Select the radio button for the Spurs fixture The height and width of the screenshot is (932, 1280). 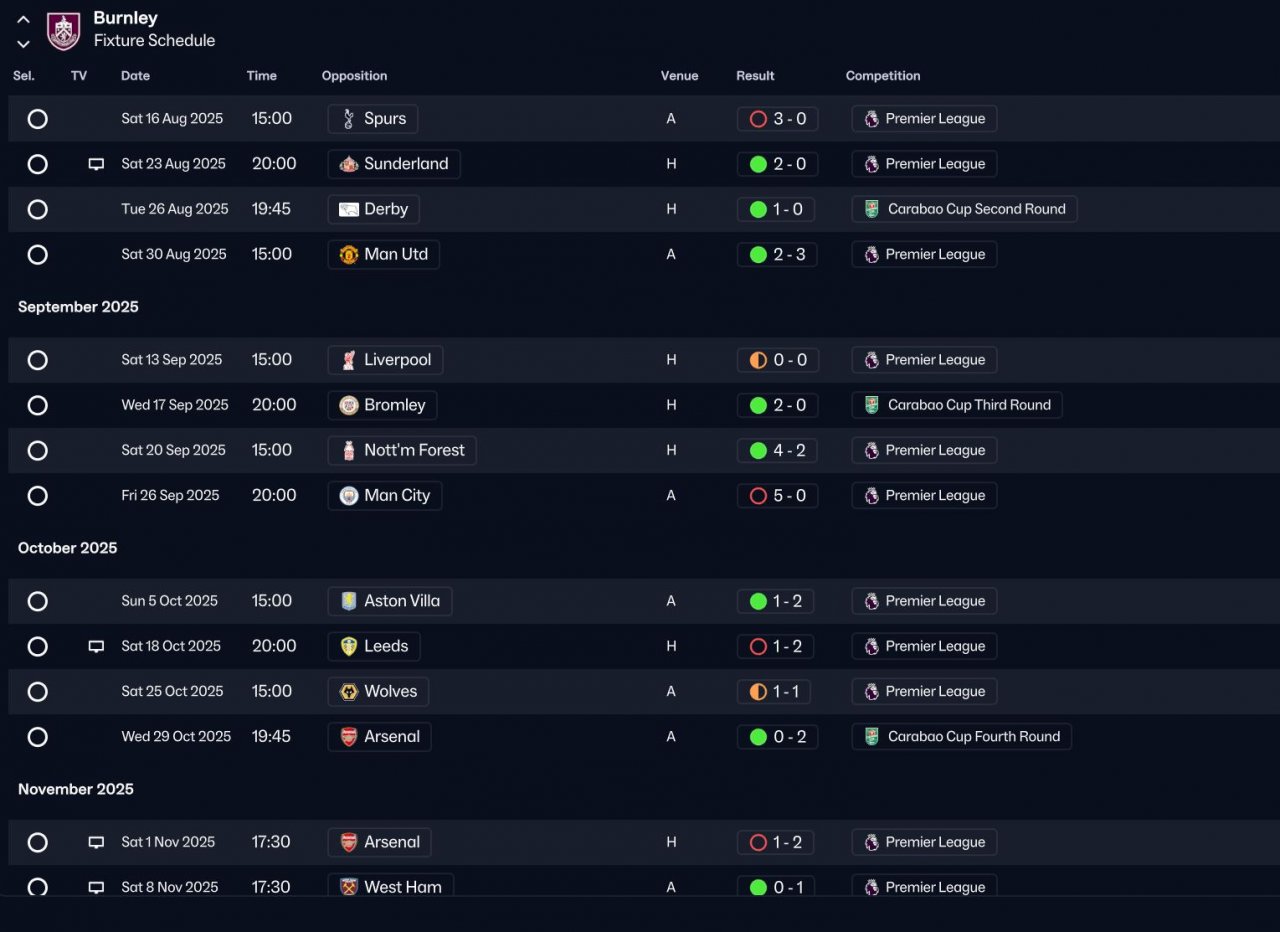pyautogui.click(x=37, y=119)
